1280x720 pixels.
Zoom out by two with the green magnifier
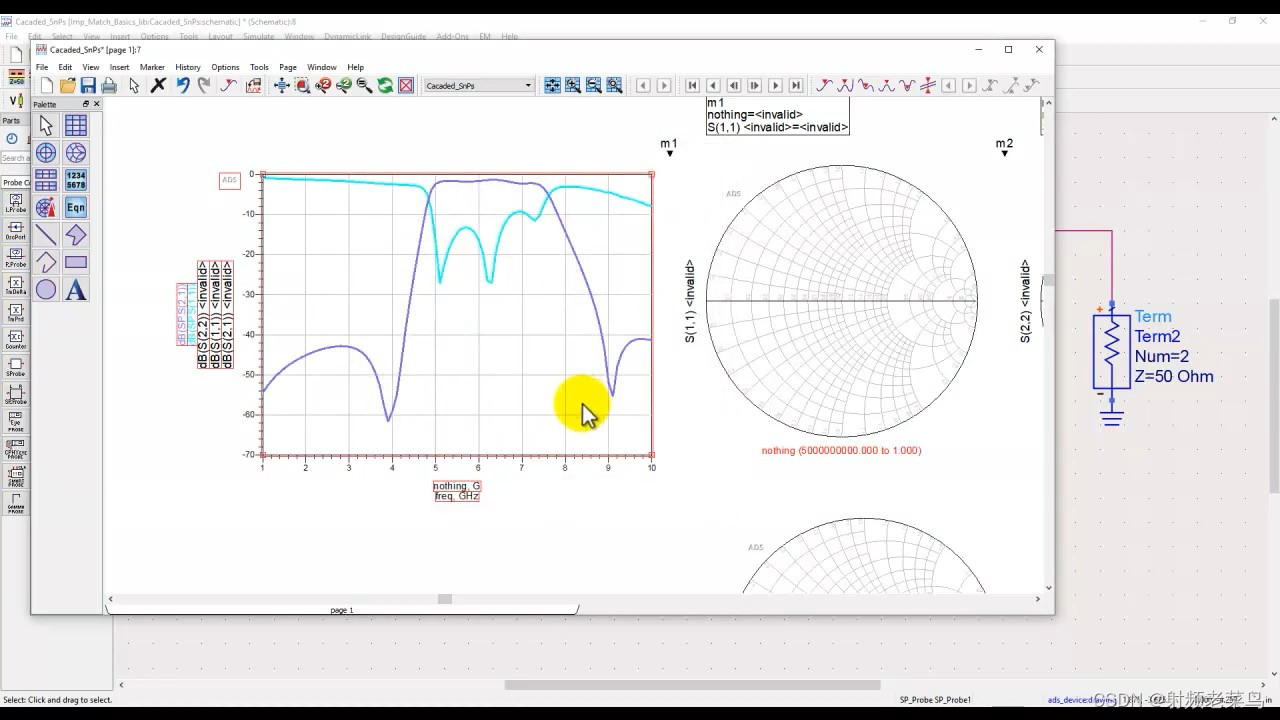click(344, 86)
